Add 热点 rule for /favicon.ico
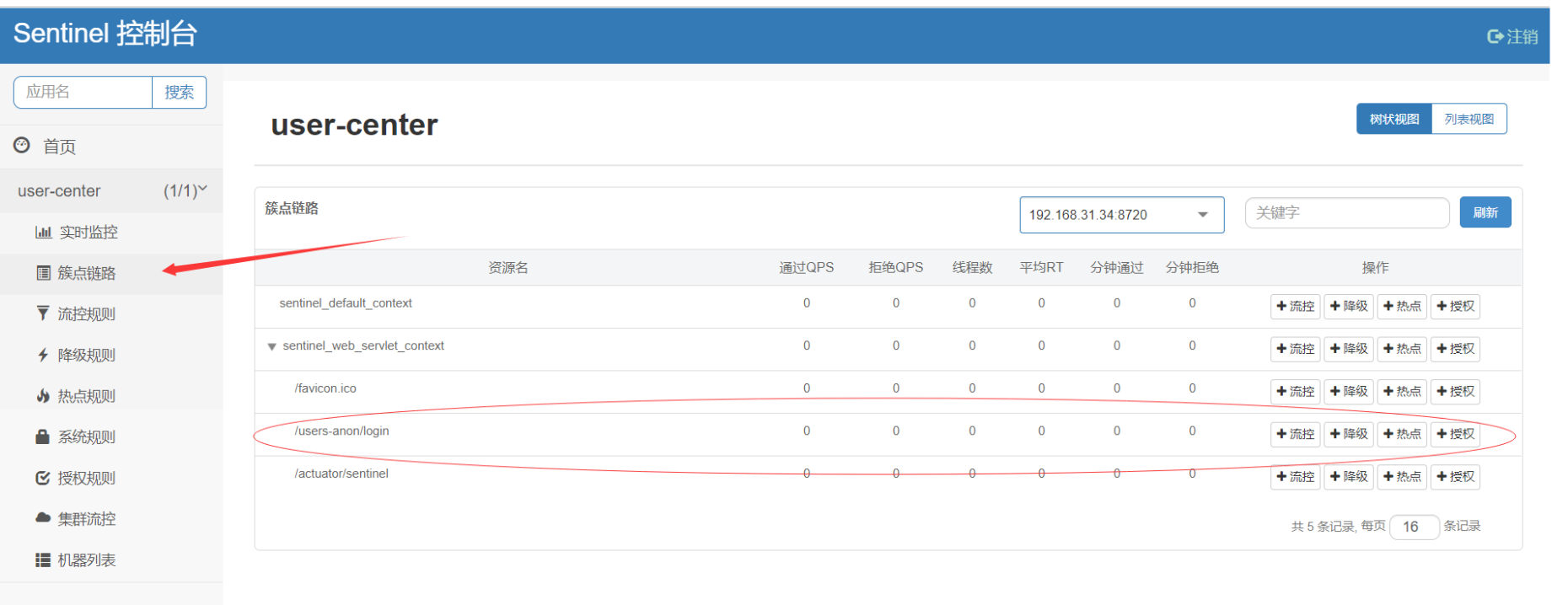Viewport: 1568px width, 605px height. click(1402, 391)
